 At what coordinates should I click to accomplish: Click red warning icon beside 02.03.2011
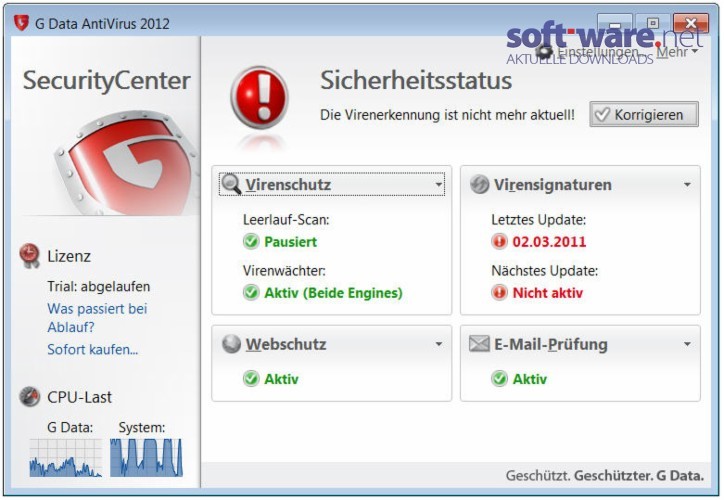coord(499,241)
